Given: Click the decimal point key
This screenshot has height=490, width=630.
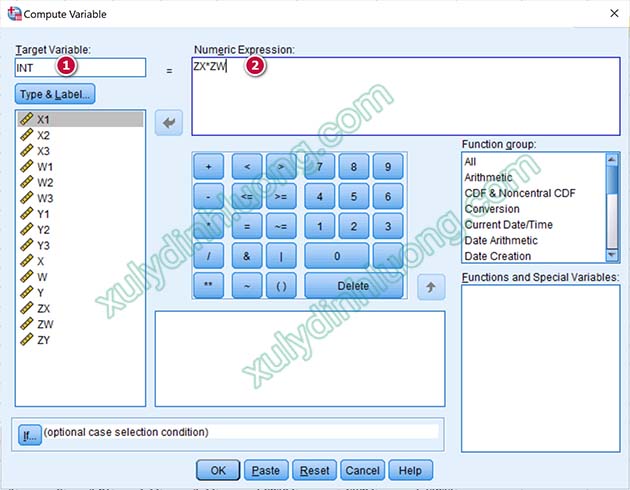Looking at the screenshot, I should pyautogui.click(x=388, y=255).
